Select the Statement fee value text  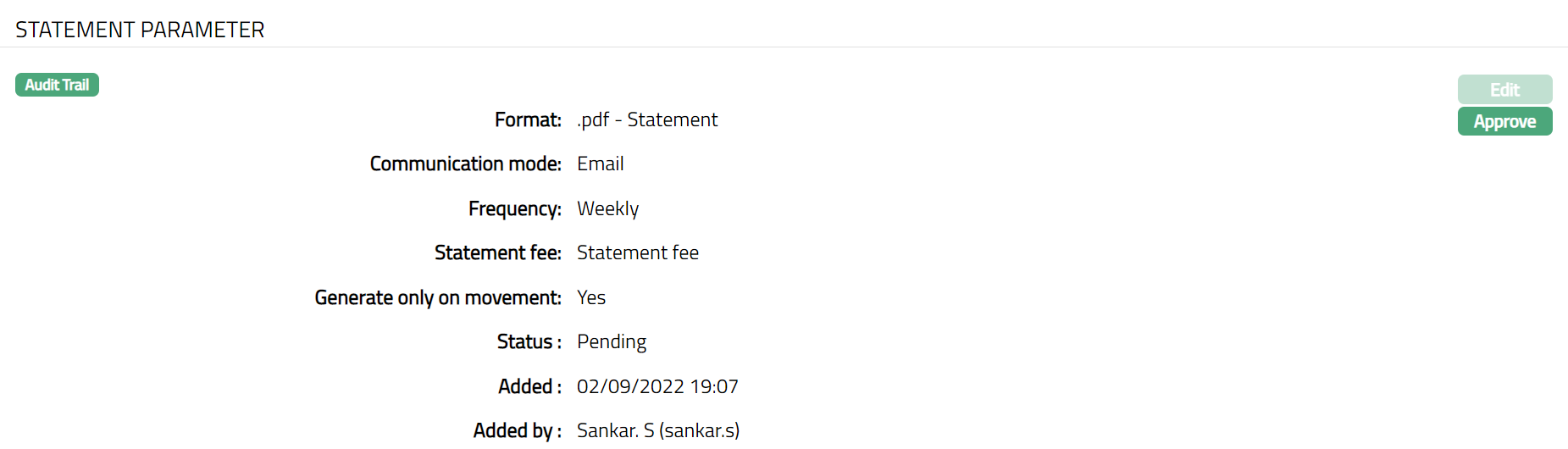638,252
